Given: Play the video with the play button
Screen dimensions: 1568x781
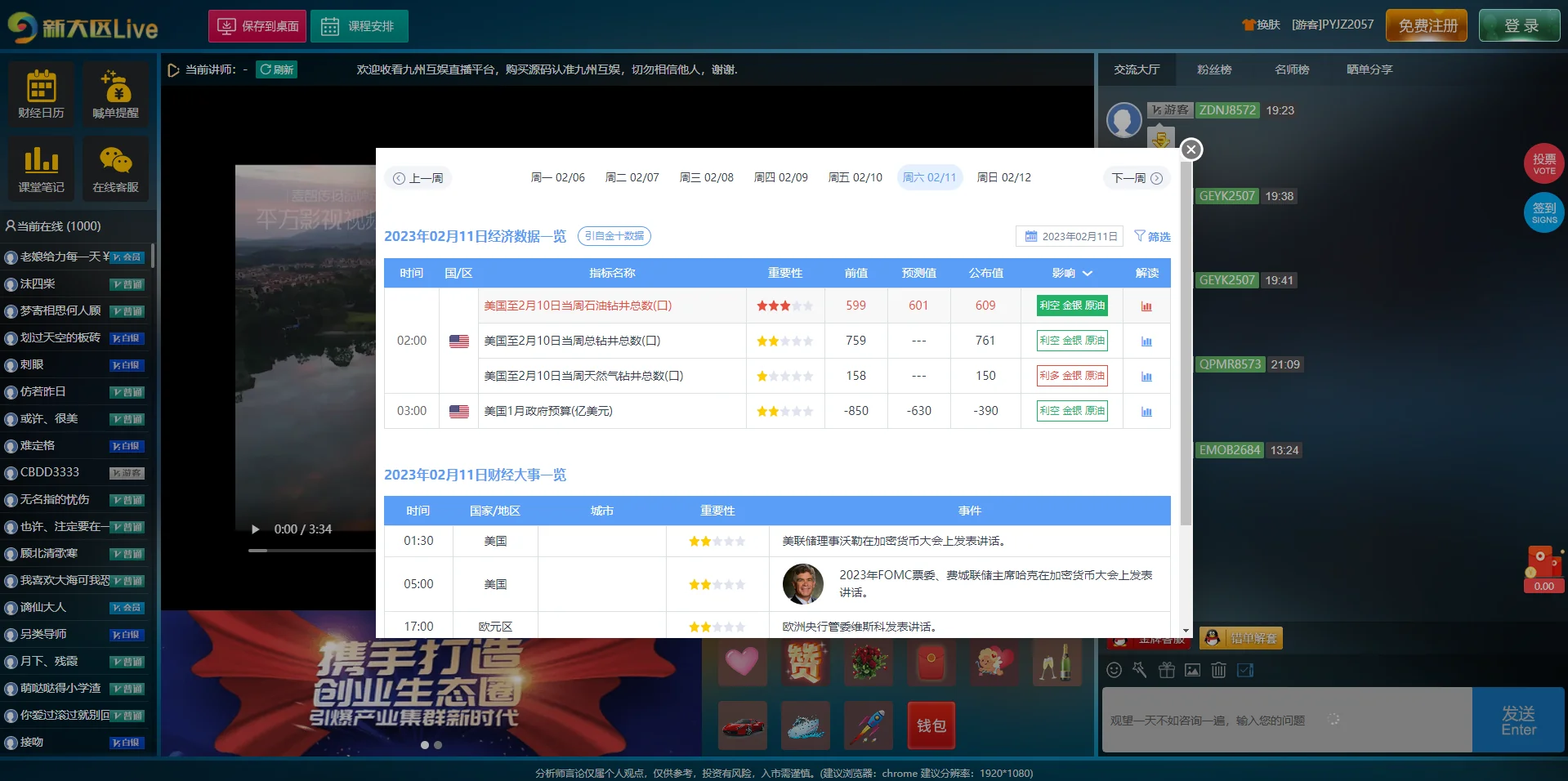Looking at the screenshot, I should [x=256, y=529].
